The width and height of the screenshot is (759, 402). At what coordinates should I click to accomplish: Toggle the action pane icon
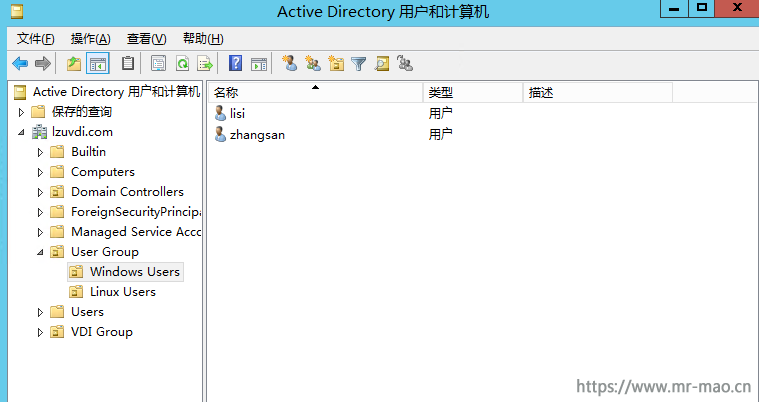point(259,63)
